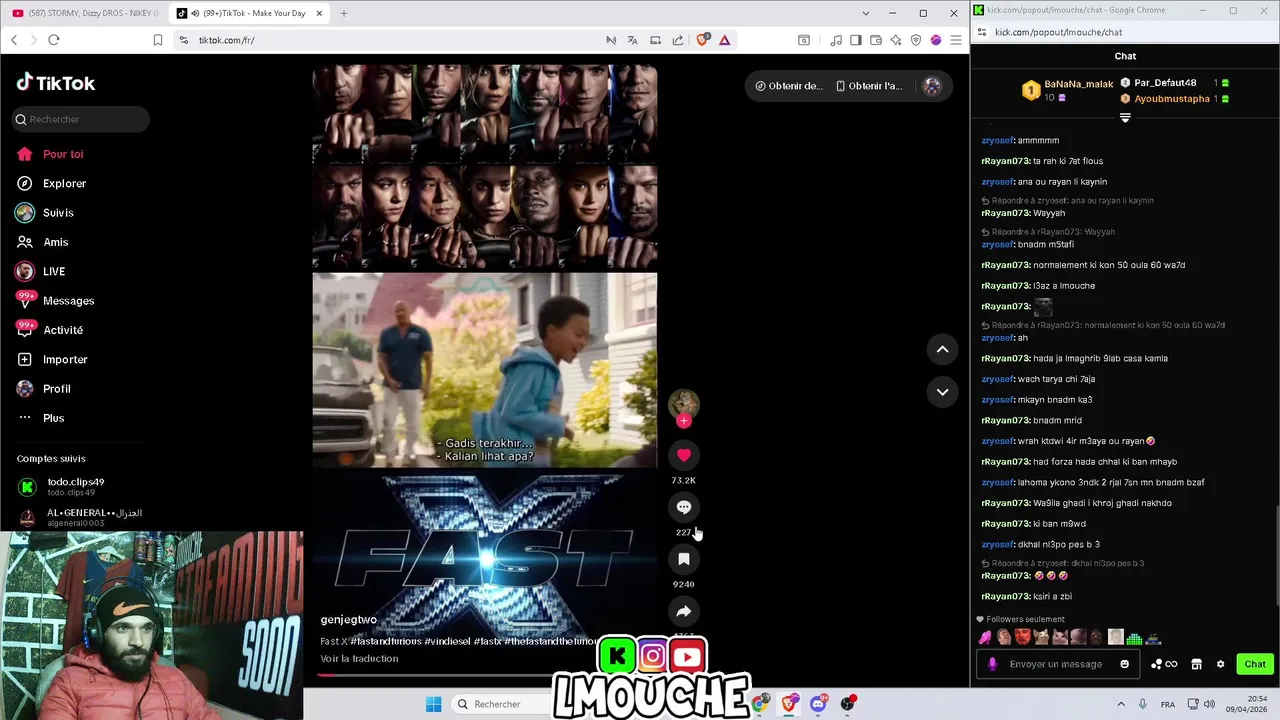Click Envoyer un message chat input
The height and width of the screenshot is (720, 1280).
pyautogui.click(x=1056, y=664)
